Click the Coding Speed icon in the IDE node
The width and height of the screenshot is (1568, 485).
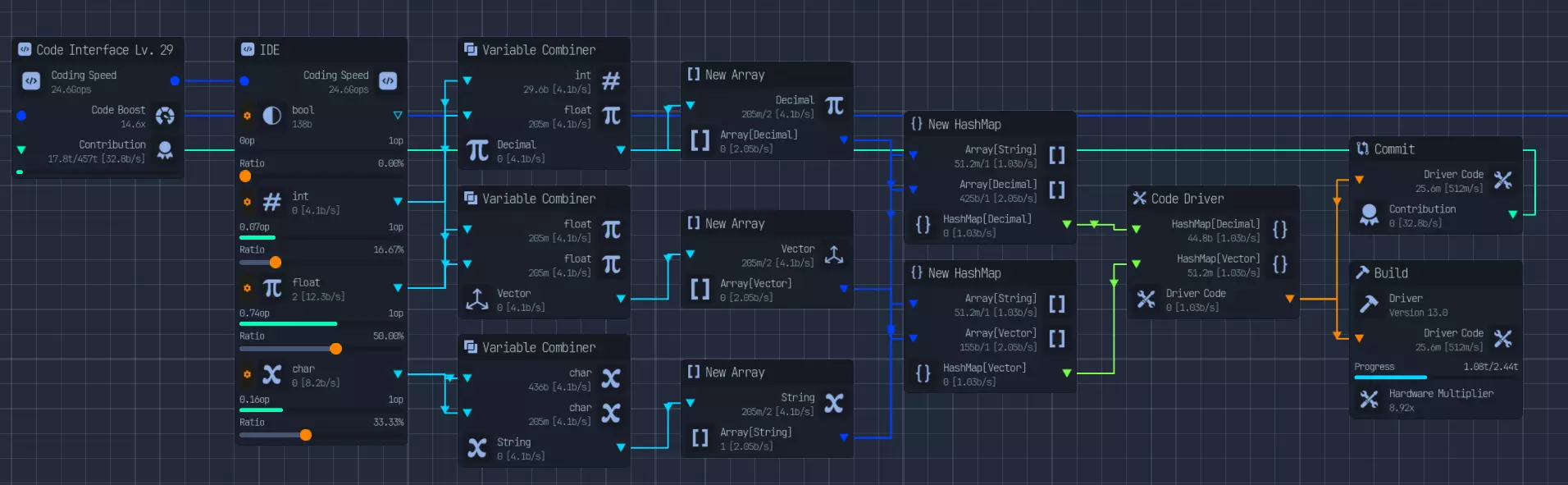click(x=388, y=80)
